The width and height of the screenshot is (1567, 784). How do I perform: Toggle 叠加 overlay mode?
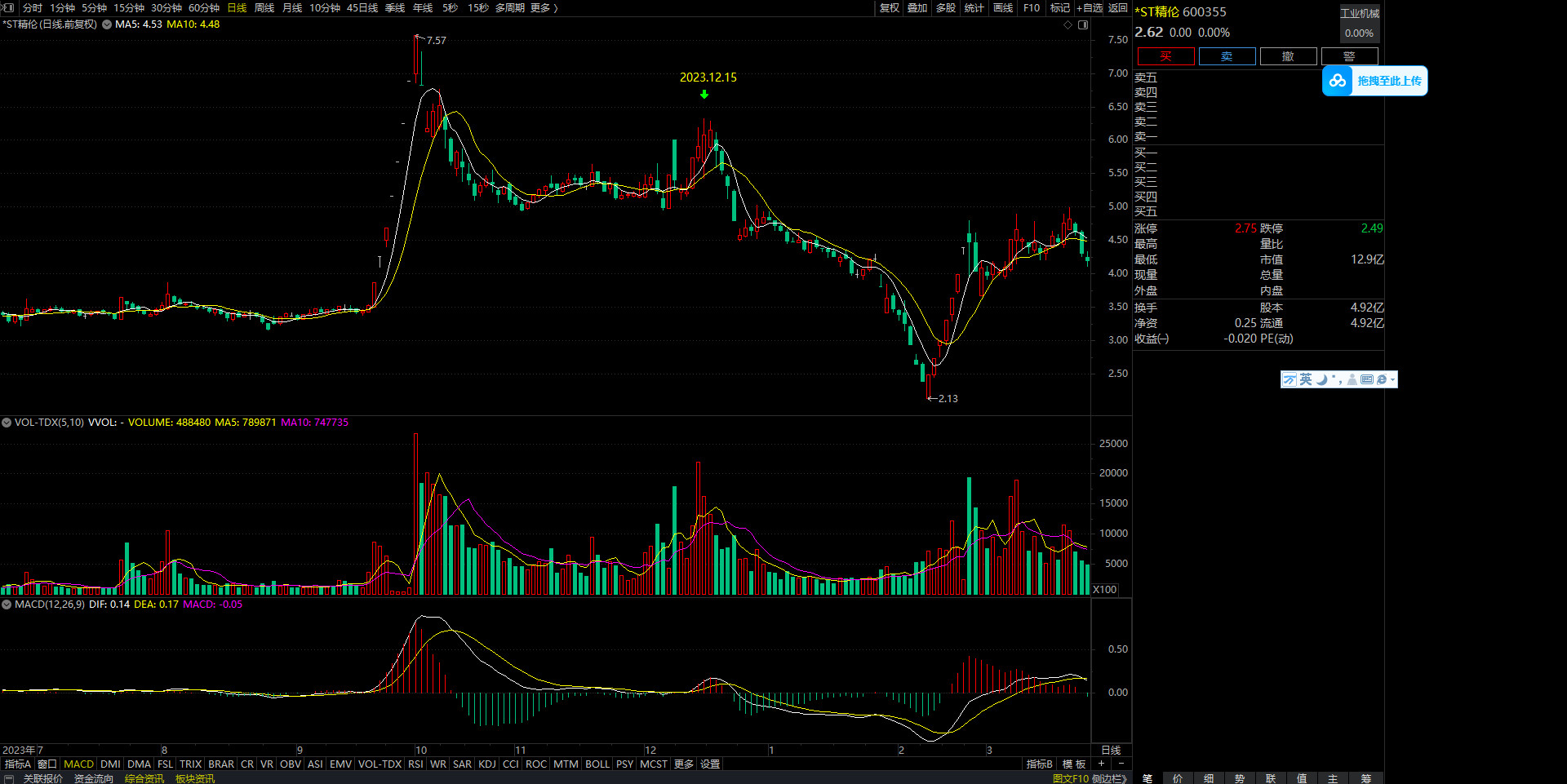917,7
